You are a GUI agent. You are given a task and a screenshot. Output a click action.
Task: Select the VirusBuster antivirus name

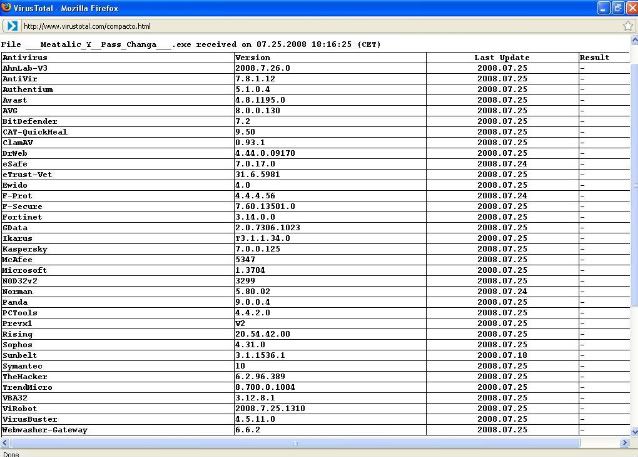click(x=30, y=419)
